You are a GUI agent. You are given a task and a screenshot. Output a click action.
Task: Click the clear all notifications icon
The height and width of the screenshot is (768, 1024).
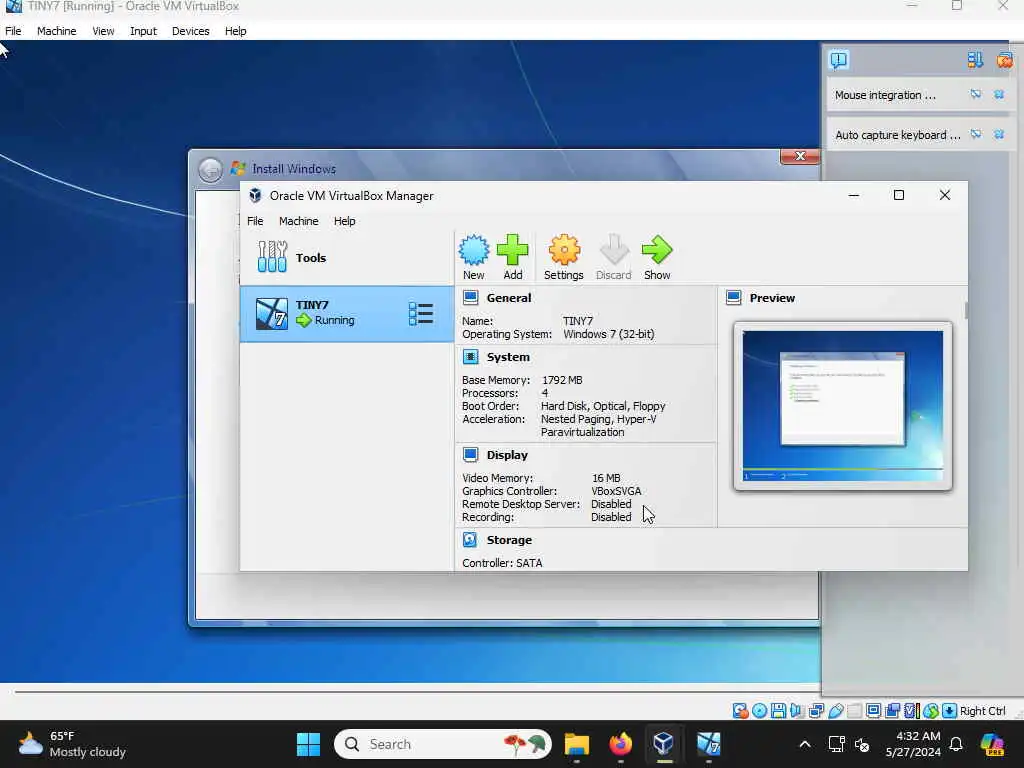point(1004,60)
